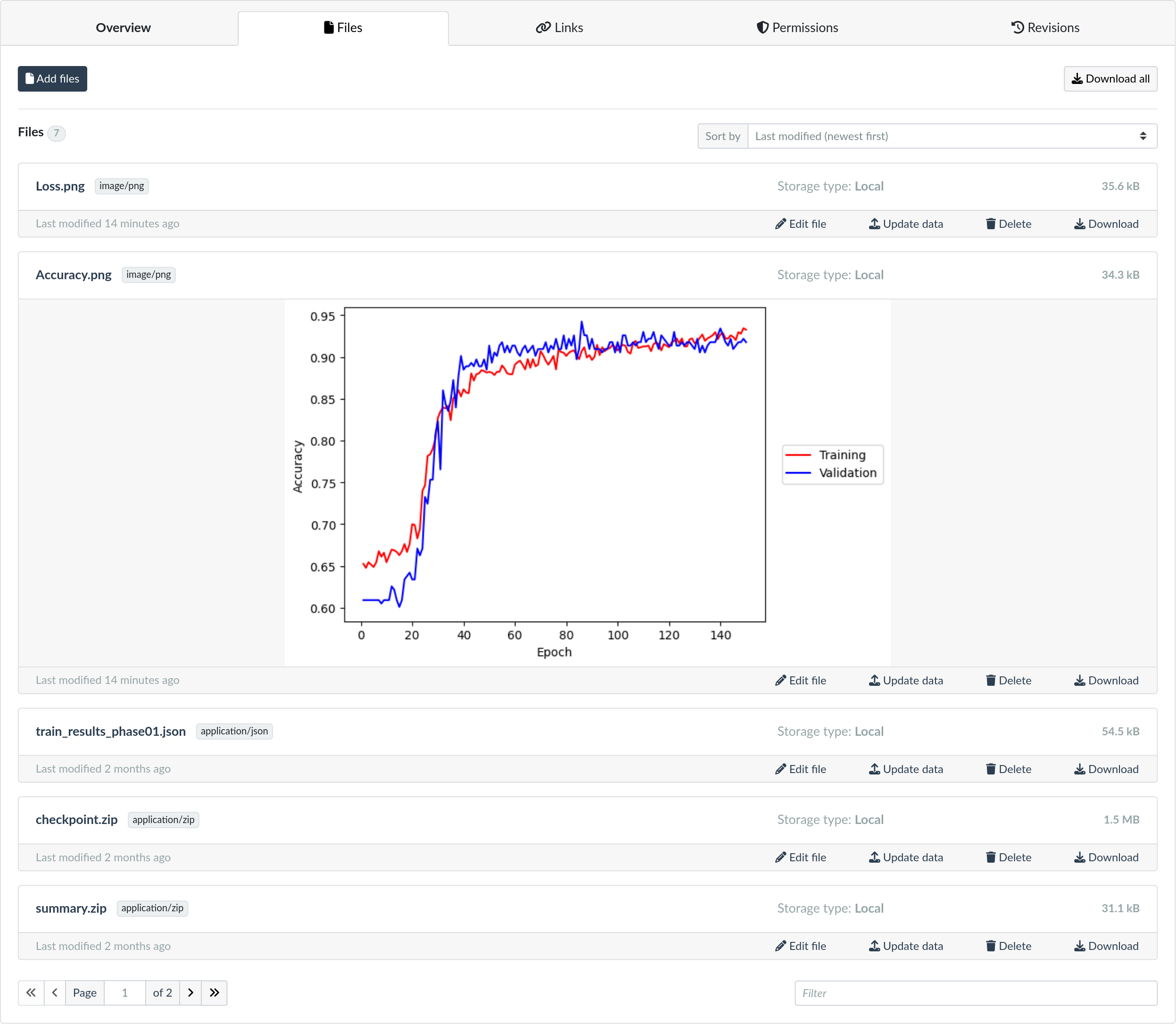Viewport: 1176px width, 1024px height.
Task: Update data for train_results_phase01.json
Action: tap(905, 769)
